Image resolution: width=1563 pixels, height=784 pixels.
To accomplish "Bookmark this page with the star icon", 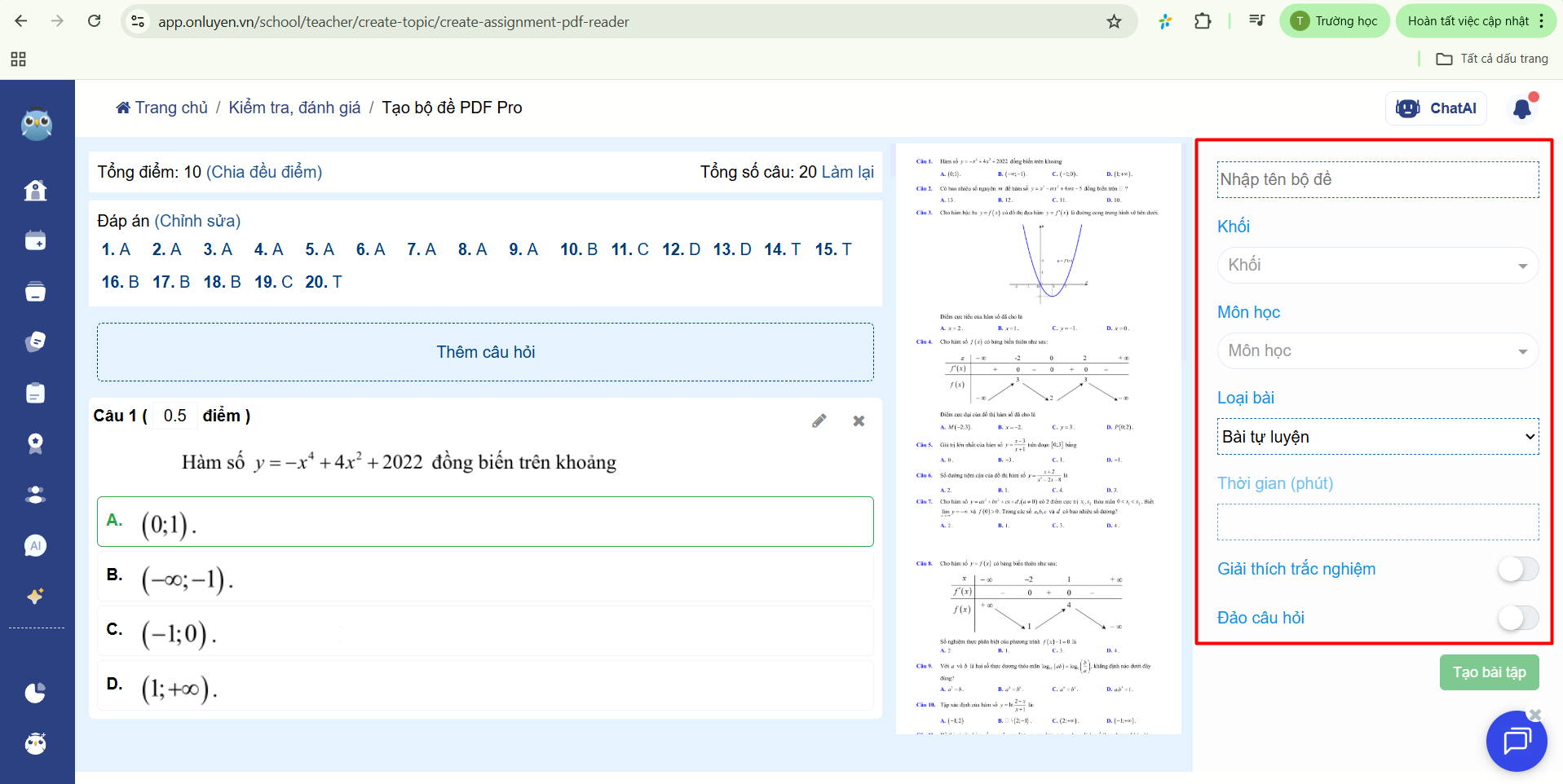I will 1114,22.
